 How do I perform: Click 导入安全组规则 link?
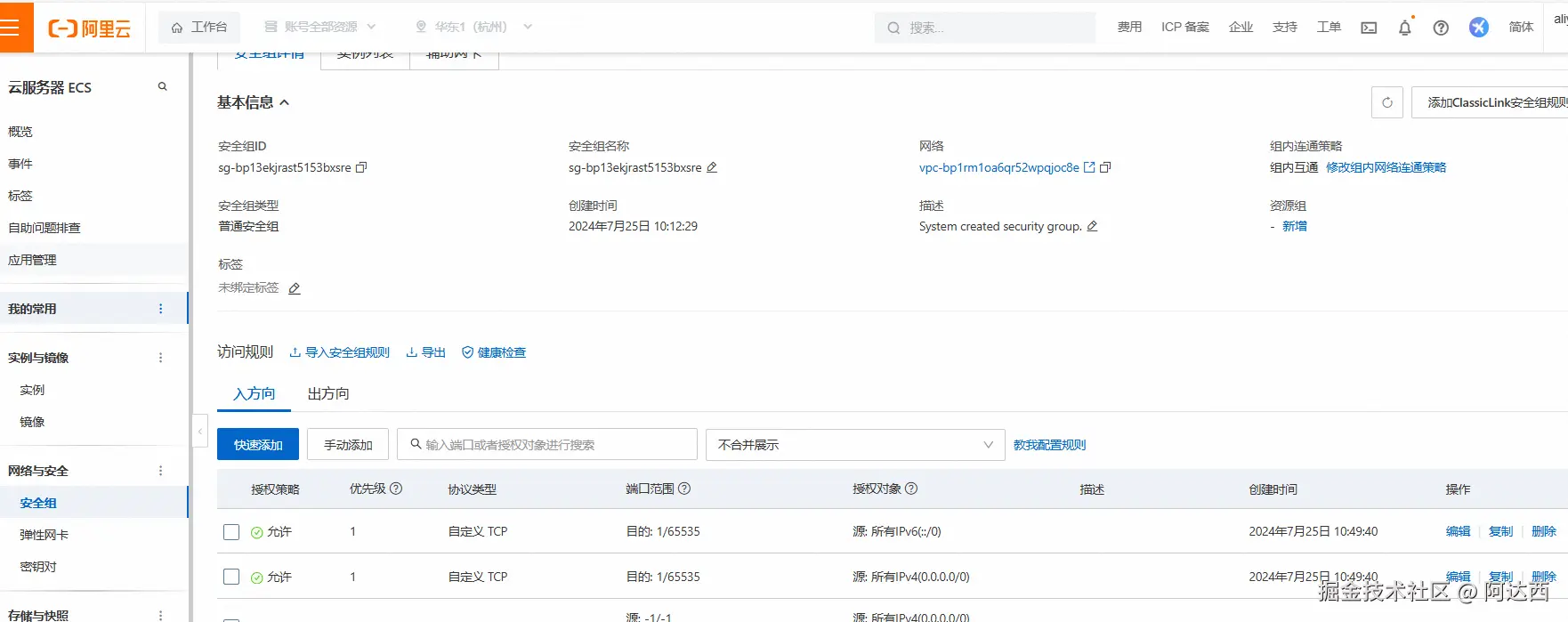point(340,352)
